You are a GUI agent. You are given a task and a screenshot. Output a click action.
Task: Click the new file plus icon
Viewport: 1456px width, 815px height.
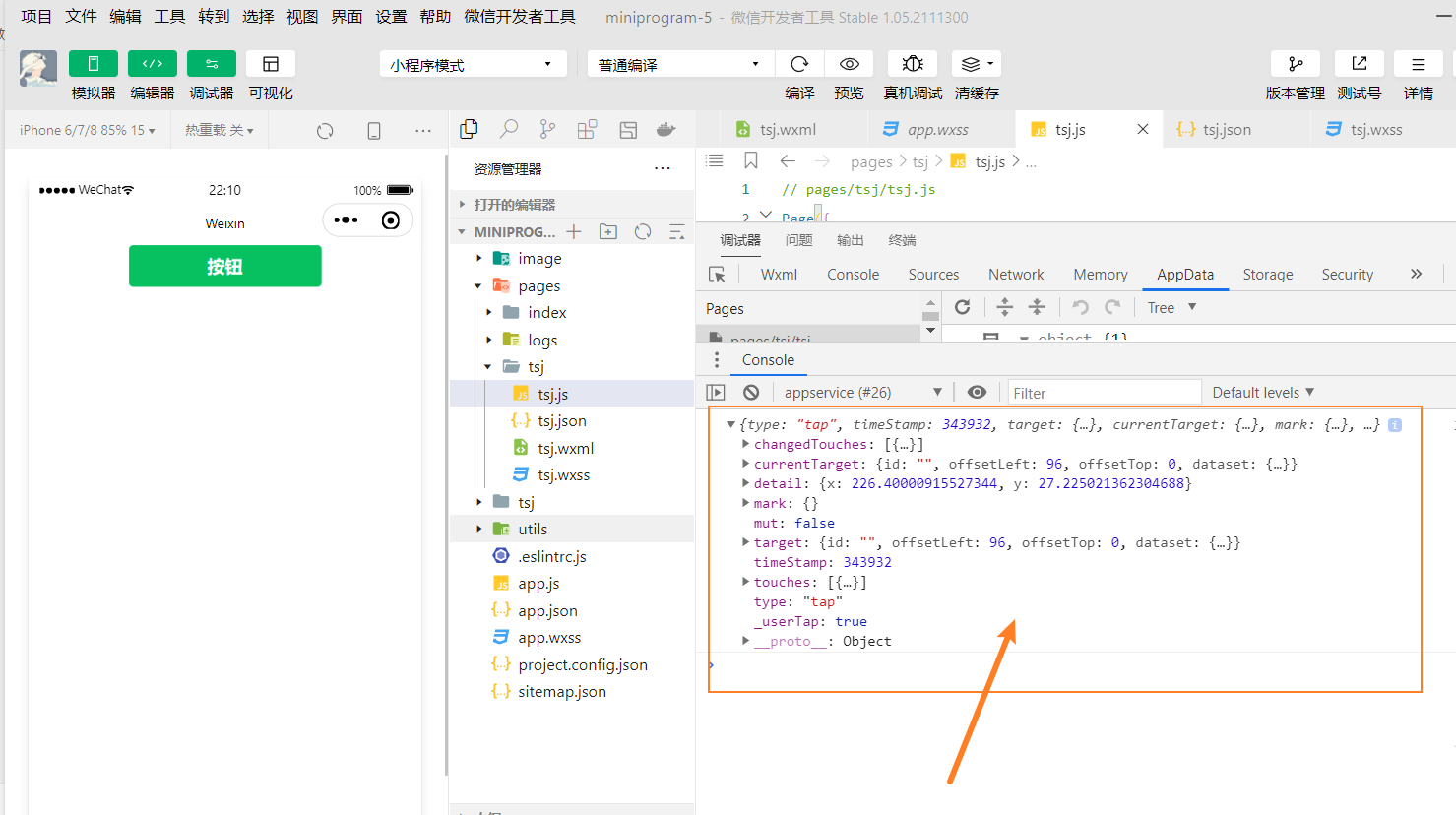(574, 232)
